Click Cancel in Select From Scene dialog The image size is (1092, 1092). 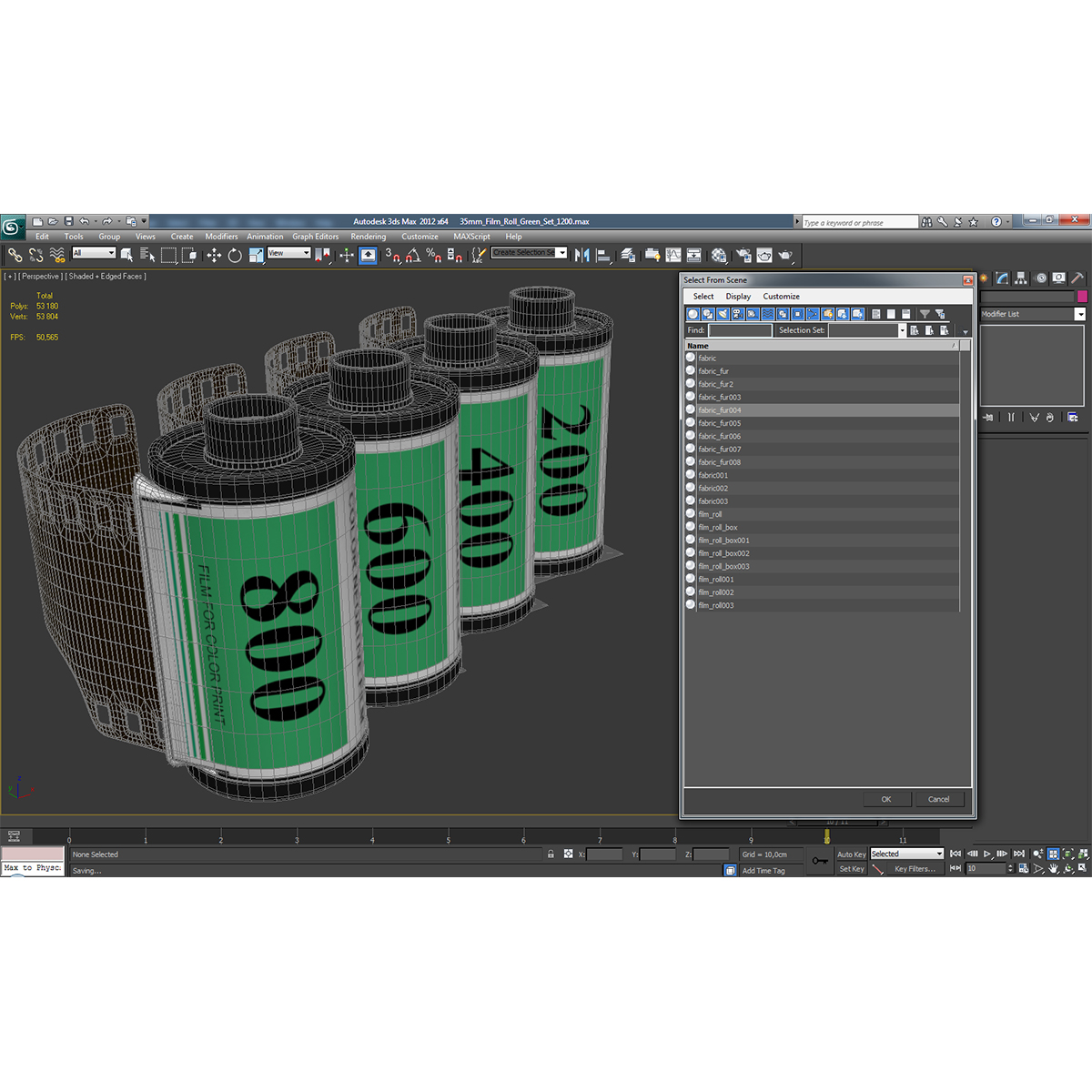pos(938,799)
